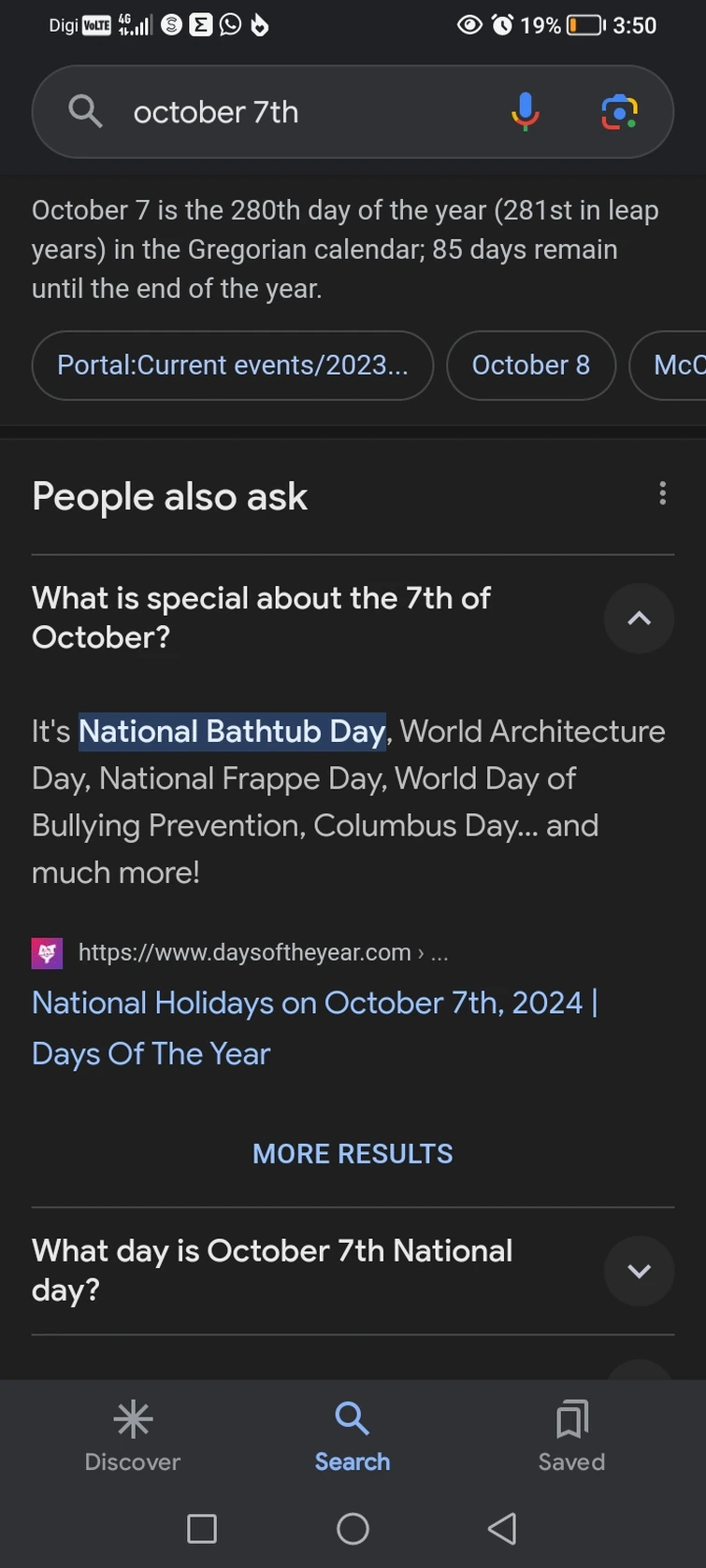Tap the magnifying glass search icon
The image size is (706, 1568).
(85, 112)
